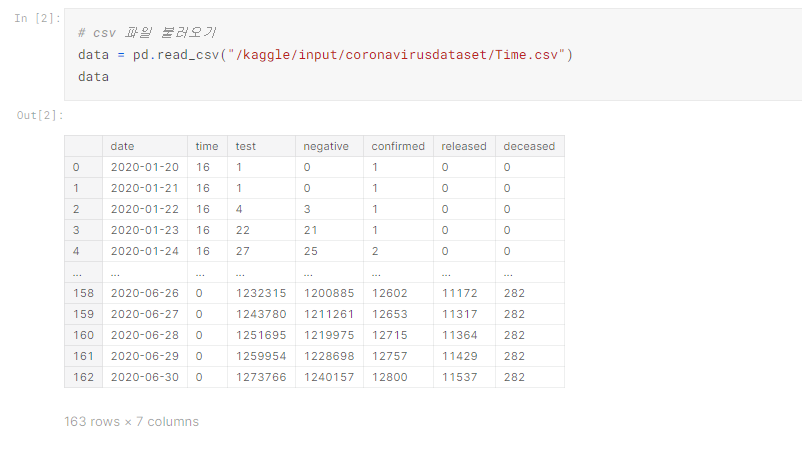Select date cell 2020-06-30

click(x=145, y=377)
